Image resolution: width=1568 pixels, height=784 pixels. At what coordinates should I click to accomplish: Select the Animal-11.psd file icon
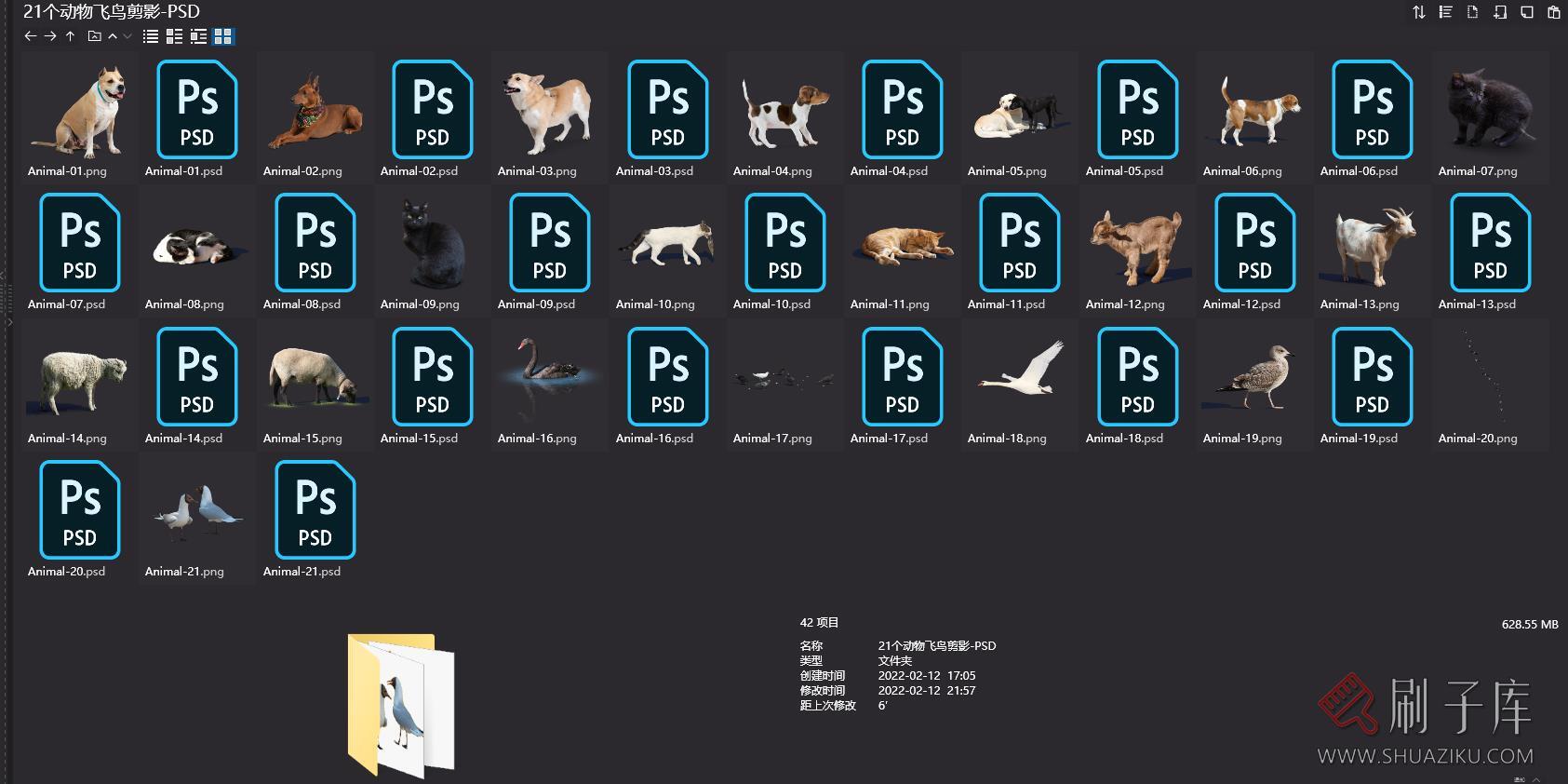click(1019, 243)
